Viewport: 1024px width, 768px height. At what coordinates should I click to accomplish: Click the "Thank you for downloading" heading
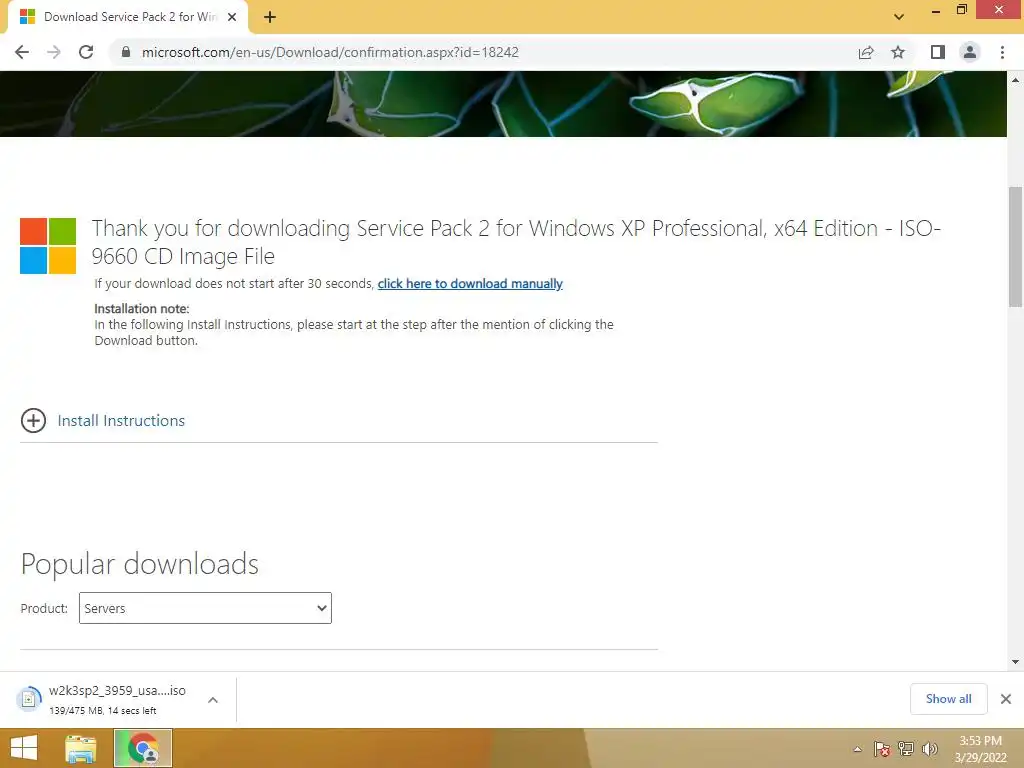point(516,242)
